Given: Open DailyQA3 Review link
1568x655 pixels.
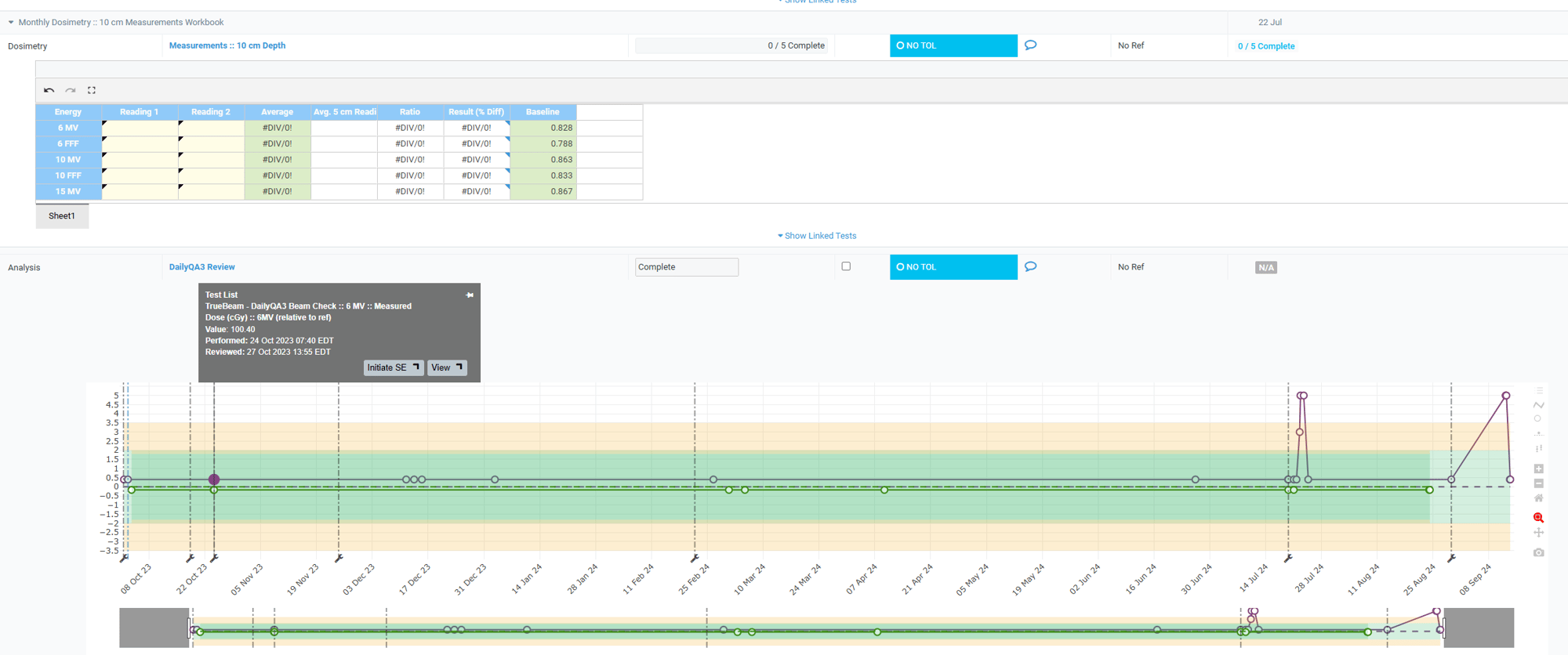Looking at the screenshot, I should tap(202, 267).
